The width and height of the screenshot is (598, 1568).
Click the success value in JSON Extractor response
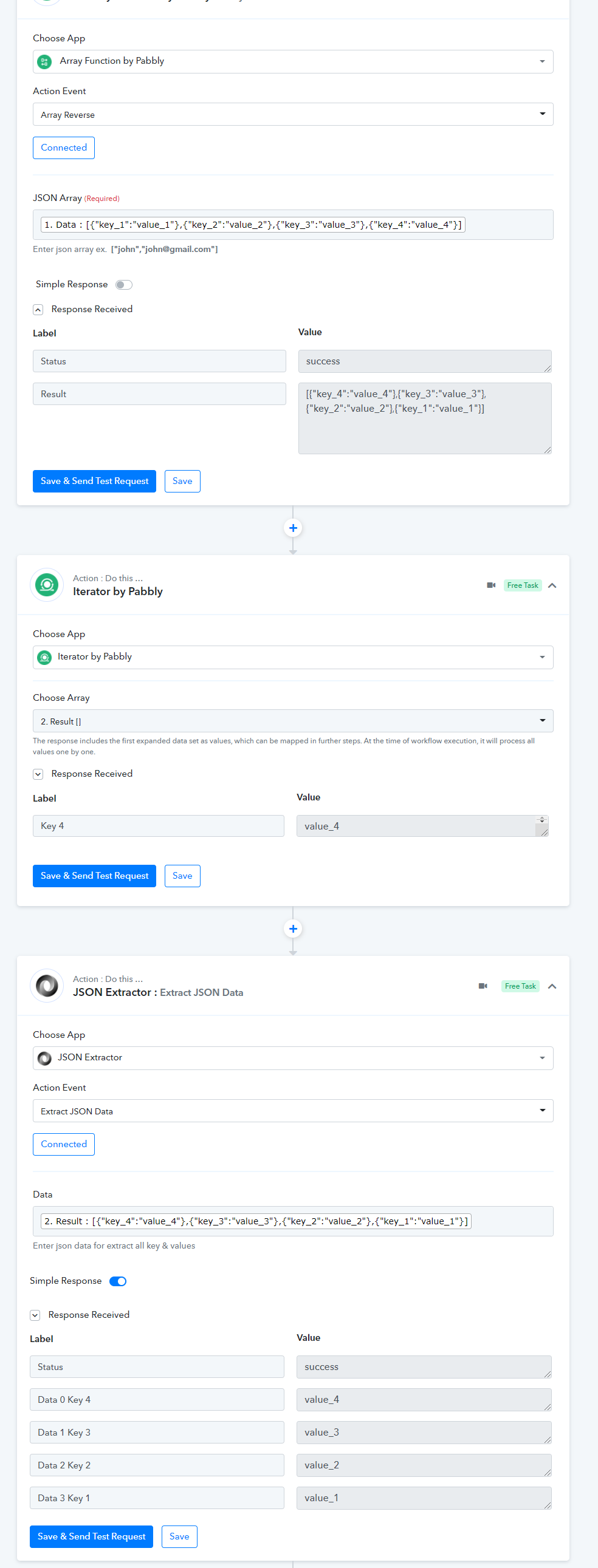pos(424,1366)
